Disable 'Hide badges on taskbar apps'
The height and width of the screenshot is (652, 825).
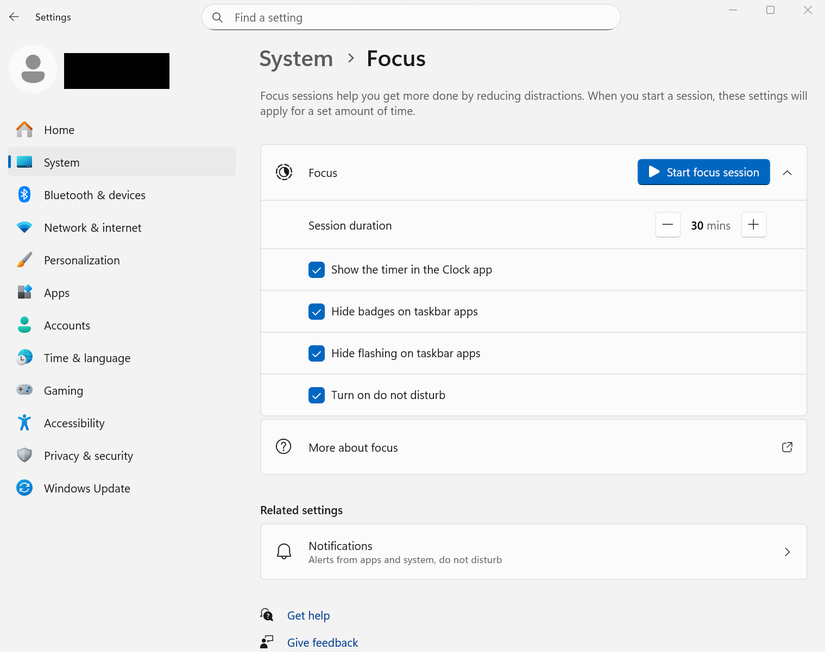pyautogui.click(x=316, y=312)
